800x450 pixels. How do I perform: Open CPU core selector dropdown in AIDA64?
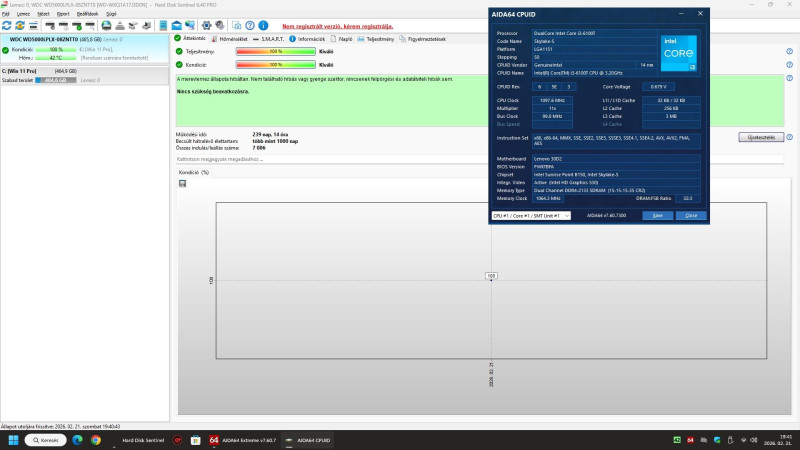coord(531,216)
